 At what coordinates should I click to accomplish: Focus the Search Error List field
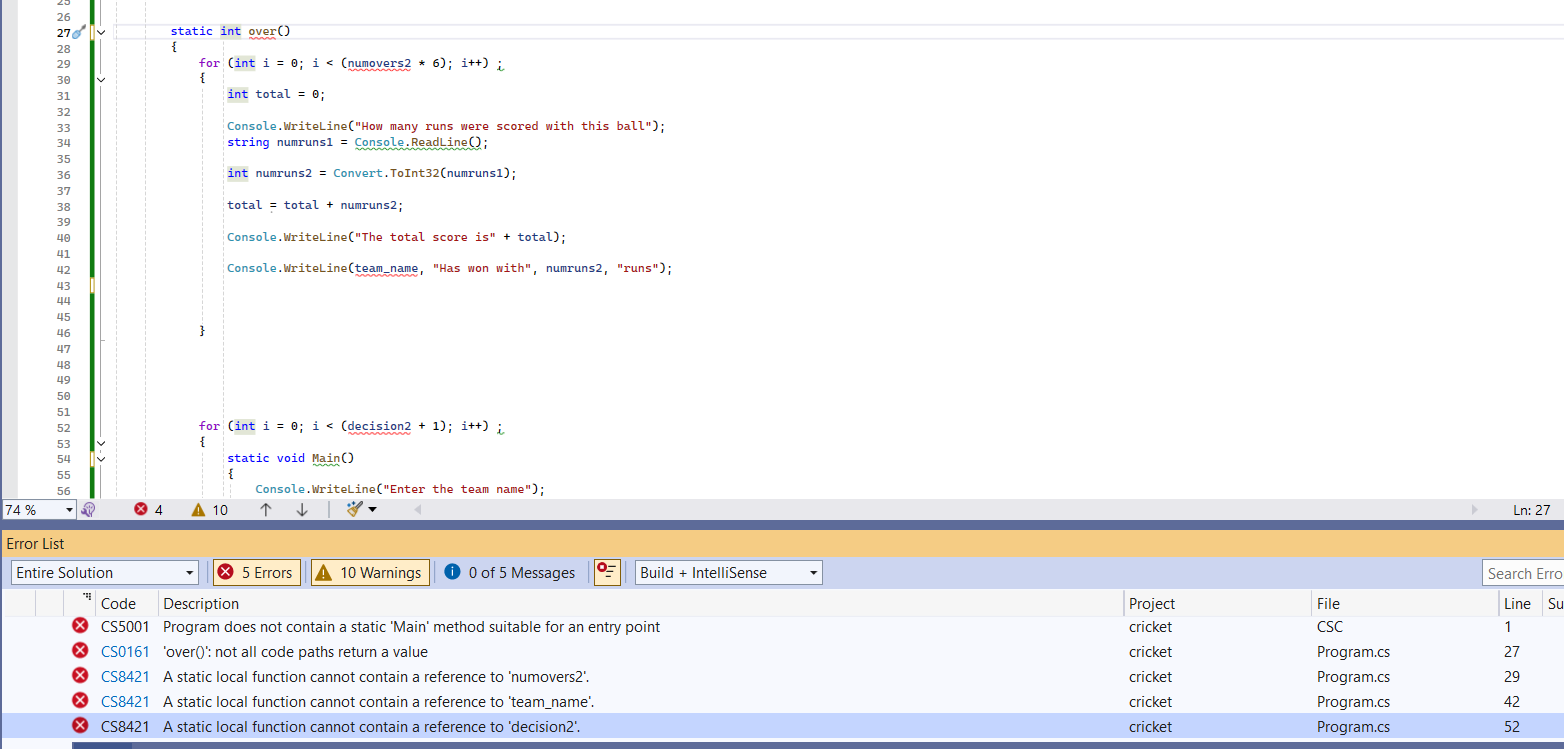click(1522, 573)
